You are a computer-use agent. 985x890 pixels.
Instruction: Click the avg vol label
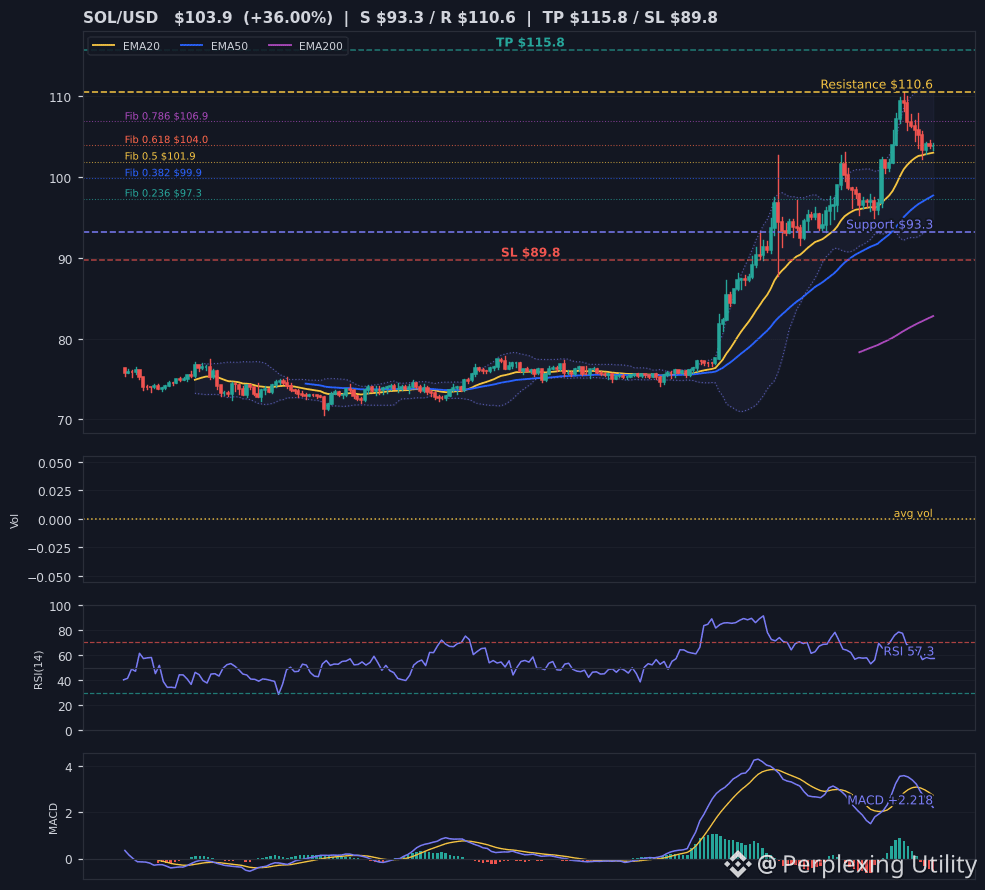point(913,513)
